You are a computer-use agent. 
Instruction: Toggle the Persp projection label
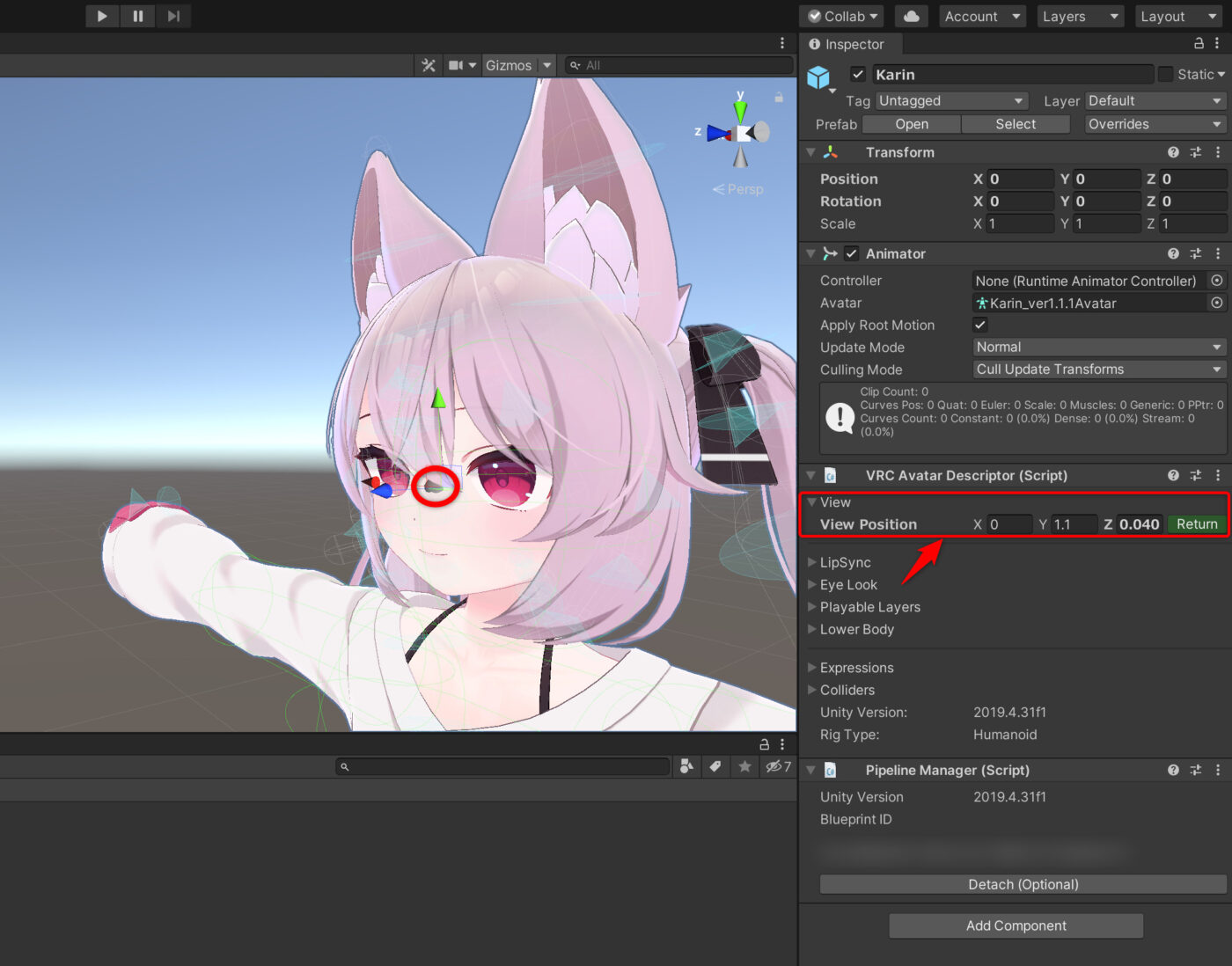click(x=738, y=189)
